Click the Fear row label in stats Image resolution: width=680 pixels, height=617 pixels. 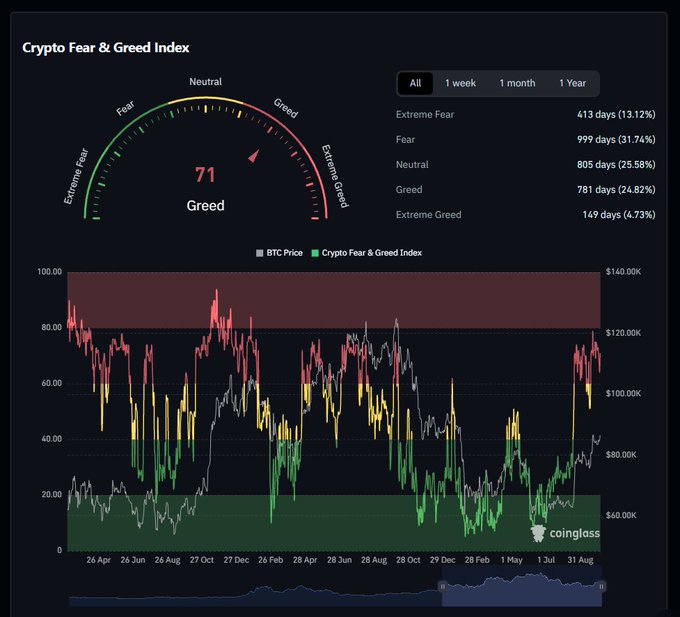click(405, 140)
